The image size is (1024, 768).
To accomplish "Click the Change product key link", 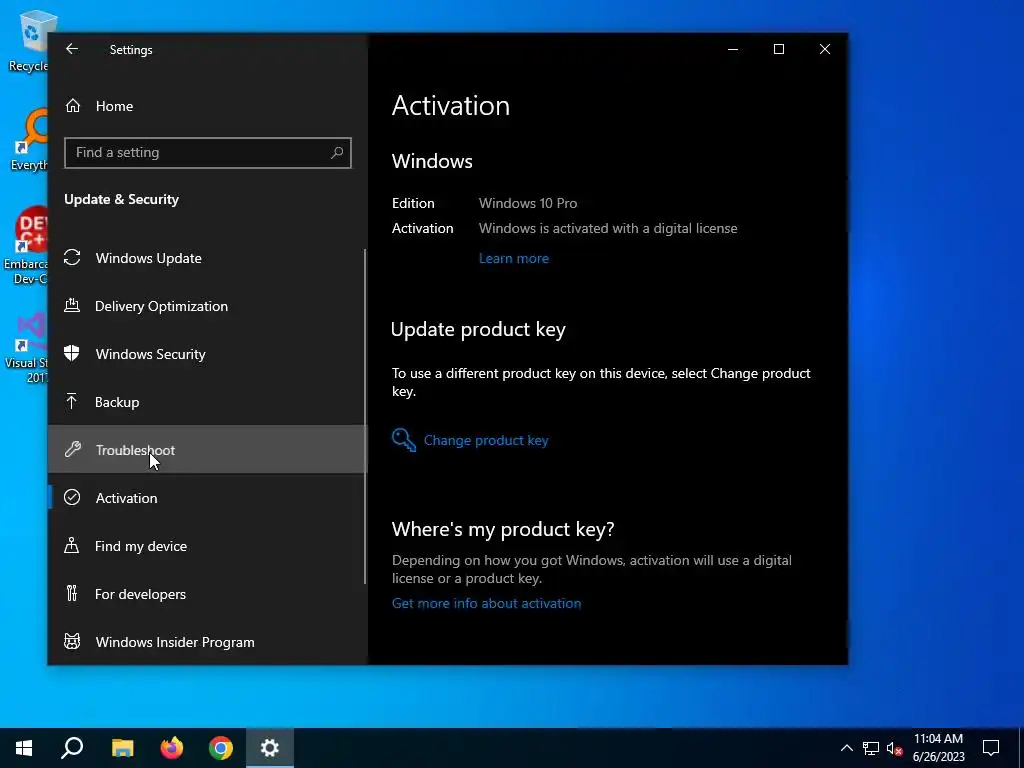I will pos(486,440).
